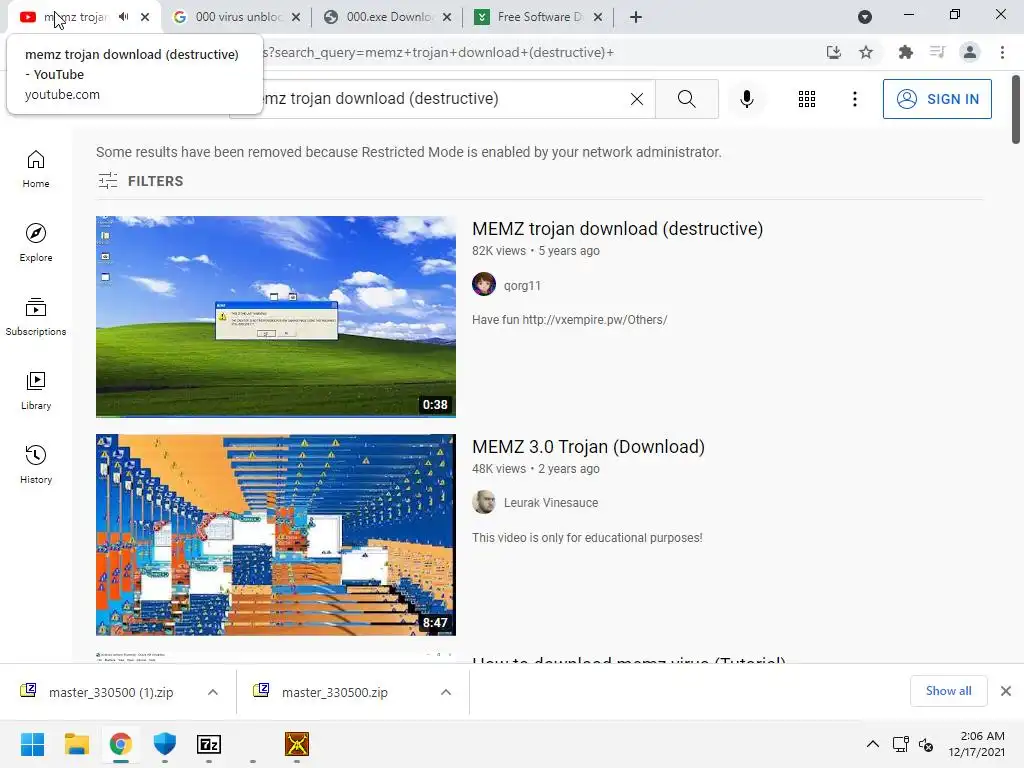This screenshot has height=768, width=1024.
Task: Open the media control icon in toolbar
Action: [x=937, y=52]
